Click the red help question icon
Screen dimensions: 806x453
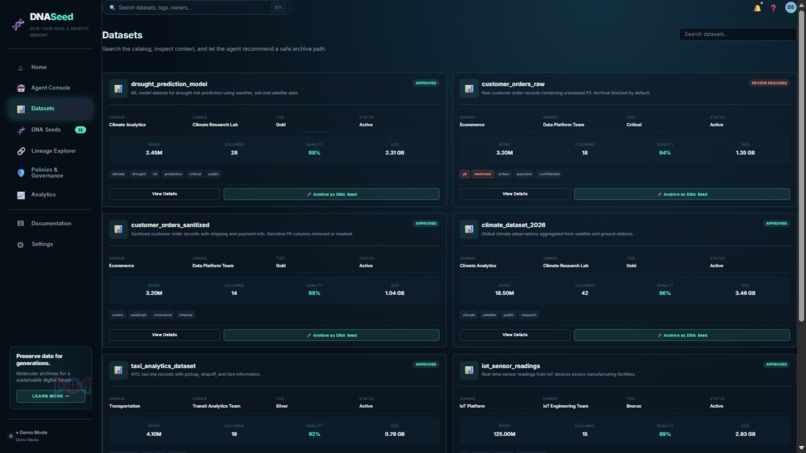pos(773,8)
